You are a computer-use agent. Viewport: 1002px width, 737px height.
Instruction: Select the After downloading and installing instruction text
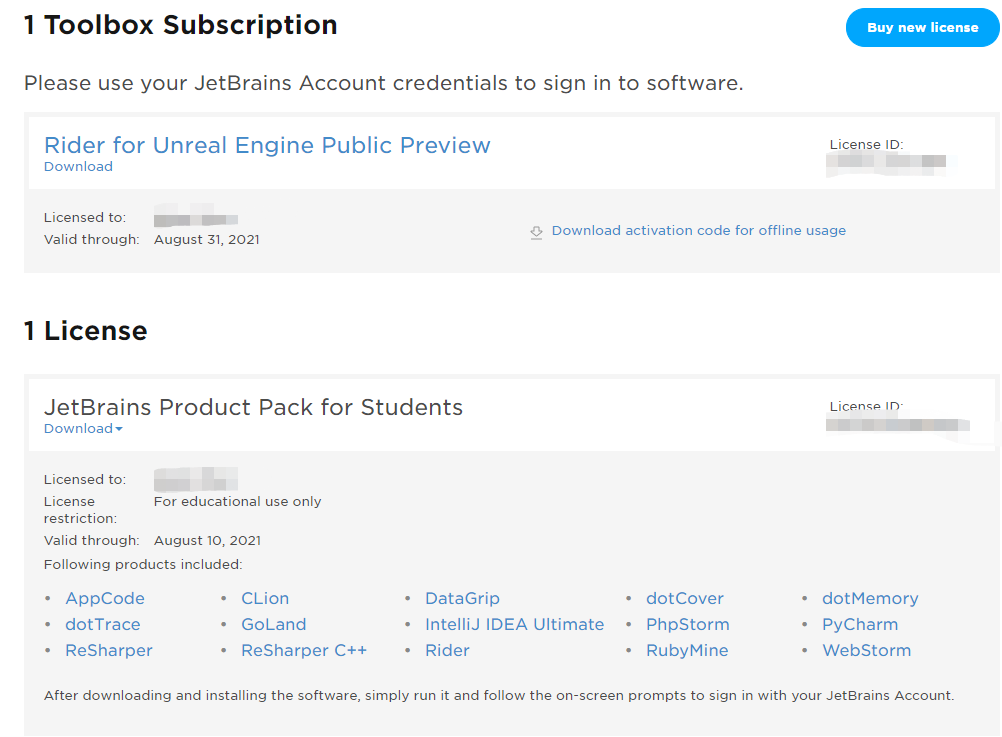(498, 695)
